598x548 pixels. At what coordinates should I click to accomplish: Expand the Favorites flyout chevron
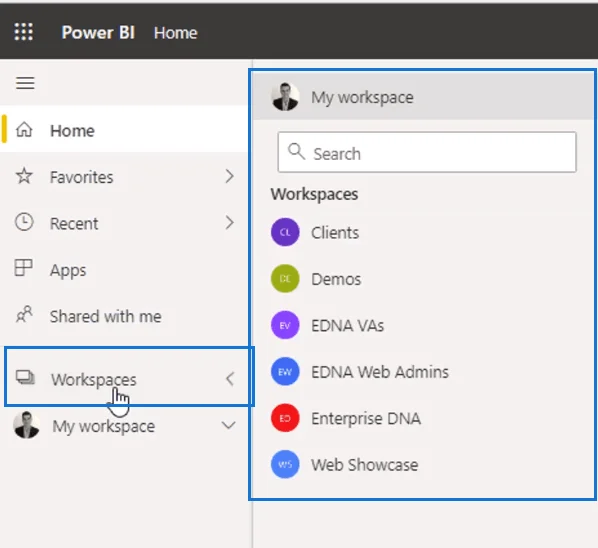point(229,177)
